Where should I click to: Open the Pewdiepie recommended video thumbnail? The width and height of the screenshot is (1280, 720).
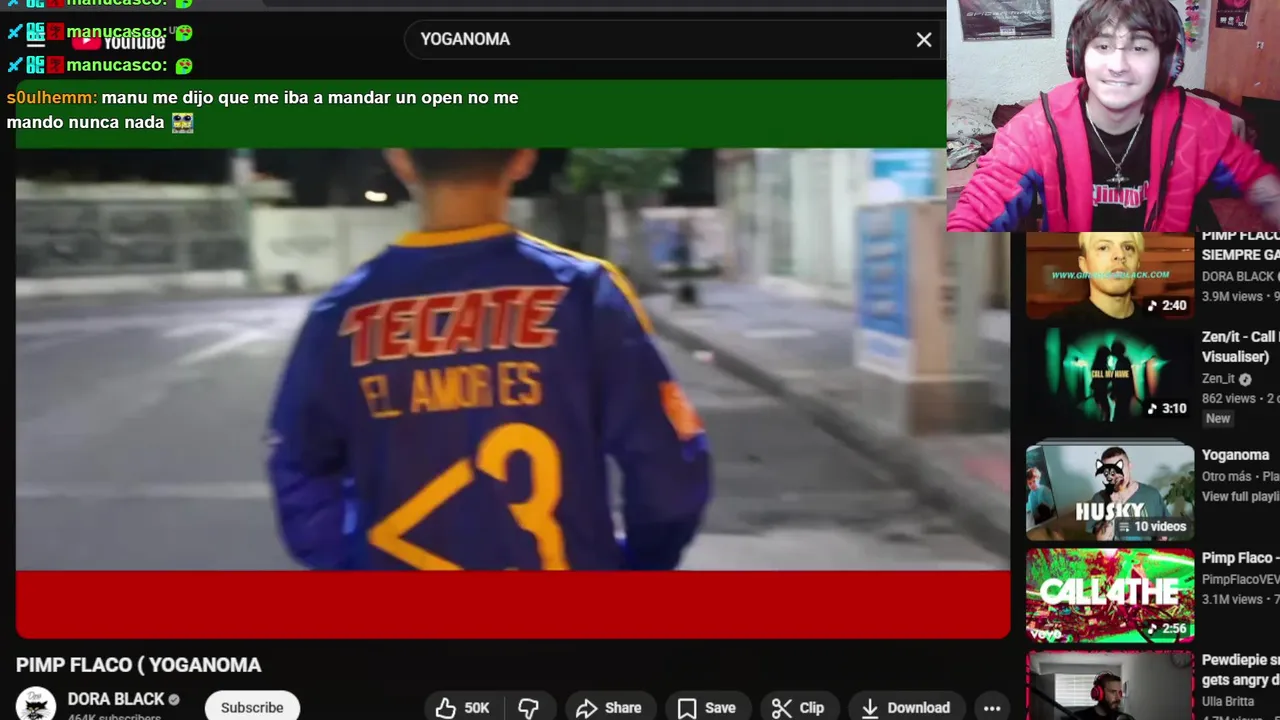click(x=1110, y=686)
